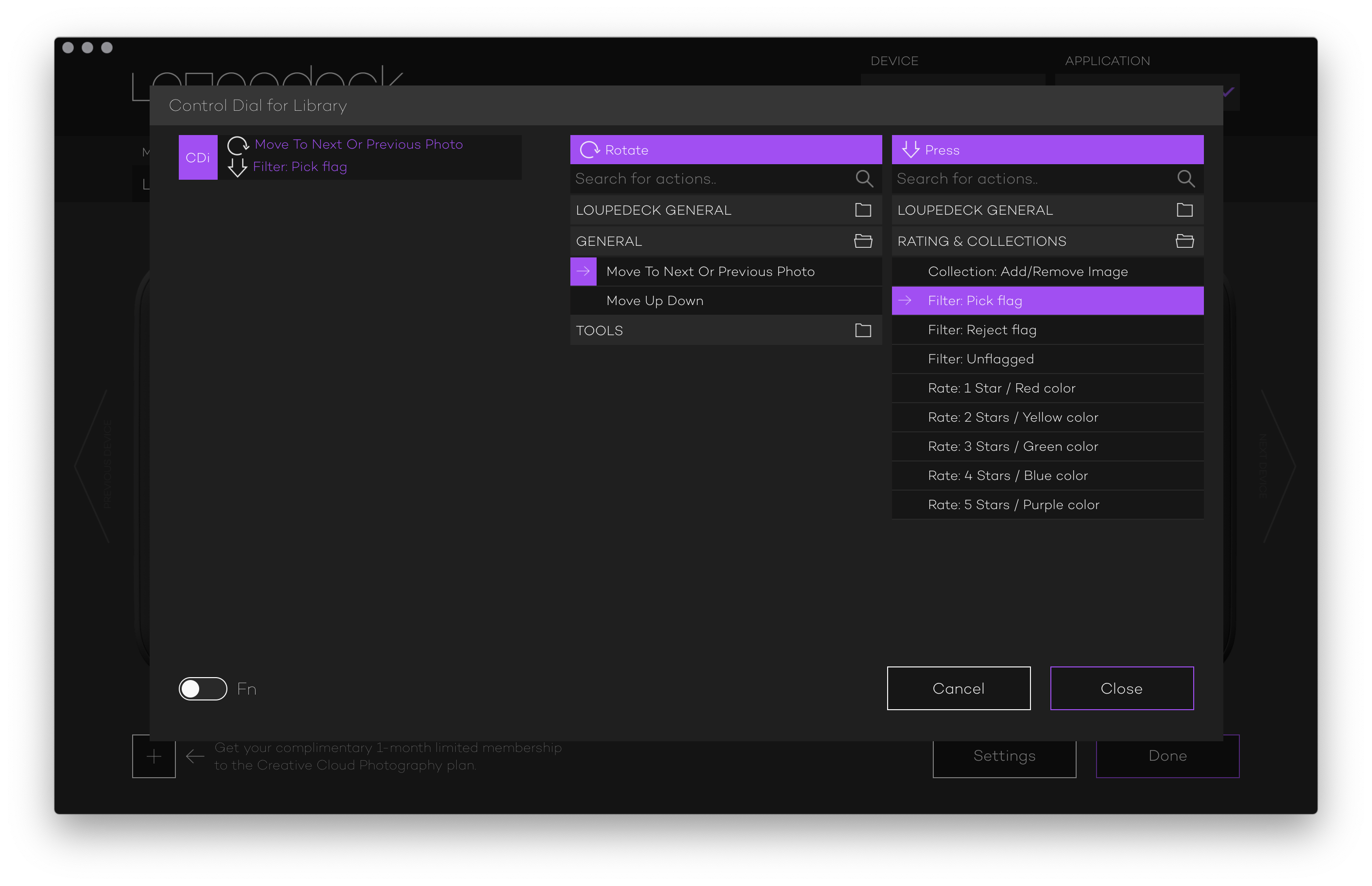Screen dimensions: 1372x886
Task: Expand LOUPEDECK GENERAL folder in Rotate column
Action: pos(862,210)
